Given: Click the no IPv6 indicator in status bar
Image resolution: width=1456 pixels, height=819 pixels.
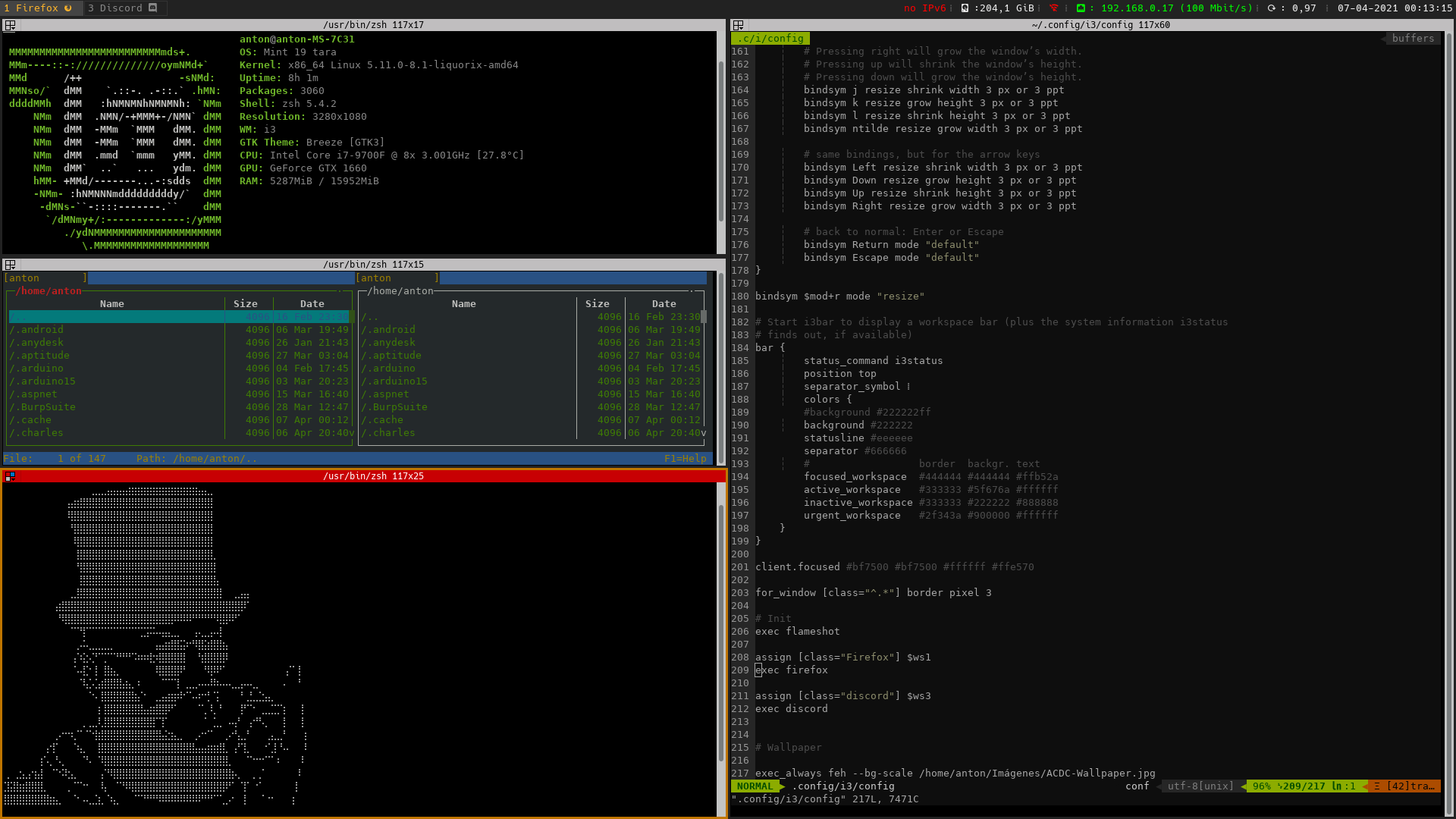Looking at the screenshot, I should 924,8.
